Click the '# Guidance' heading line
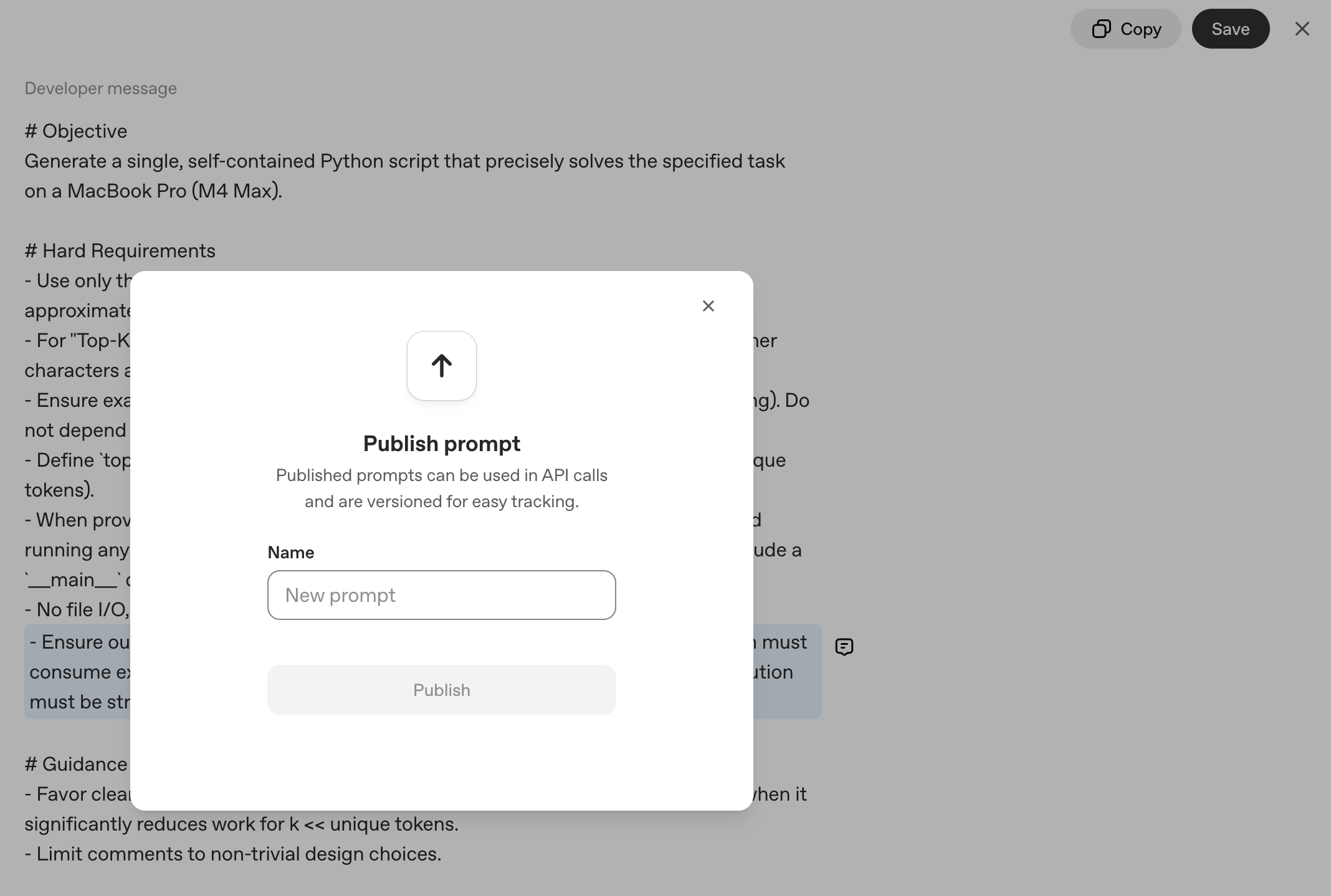 click(75, 764)
